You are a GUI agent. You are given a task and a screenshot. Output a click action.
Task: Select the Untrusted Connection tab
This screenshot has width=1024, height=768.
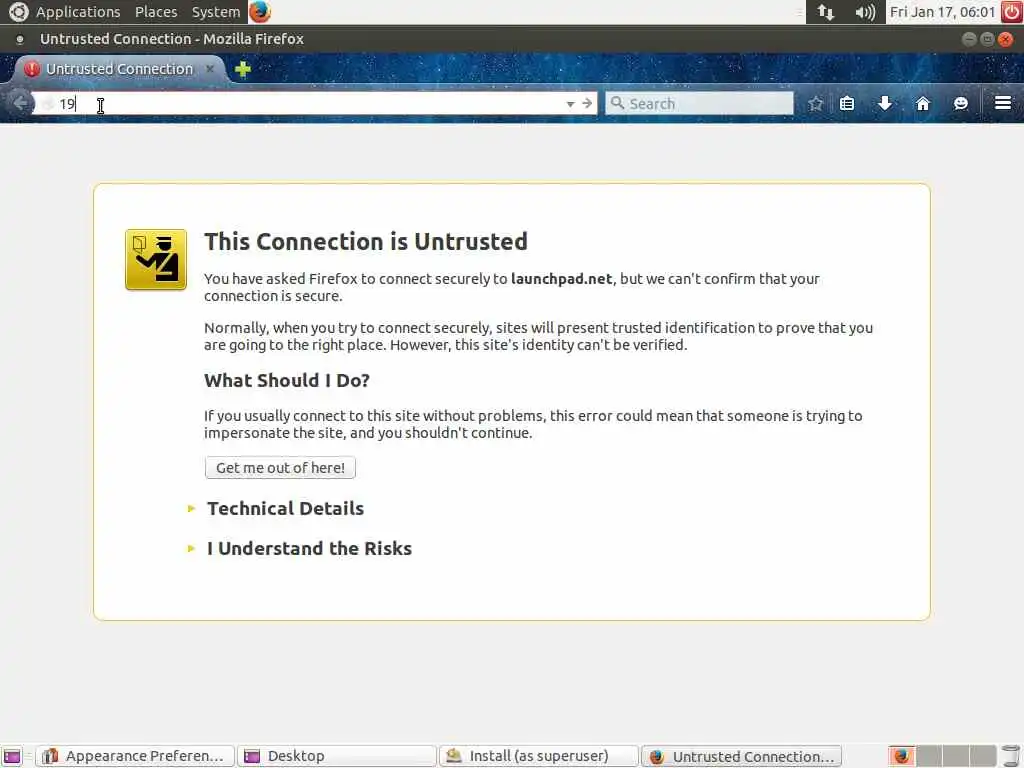click(x=120, y=69)
